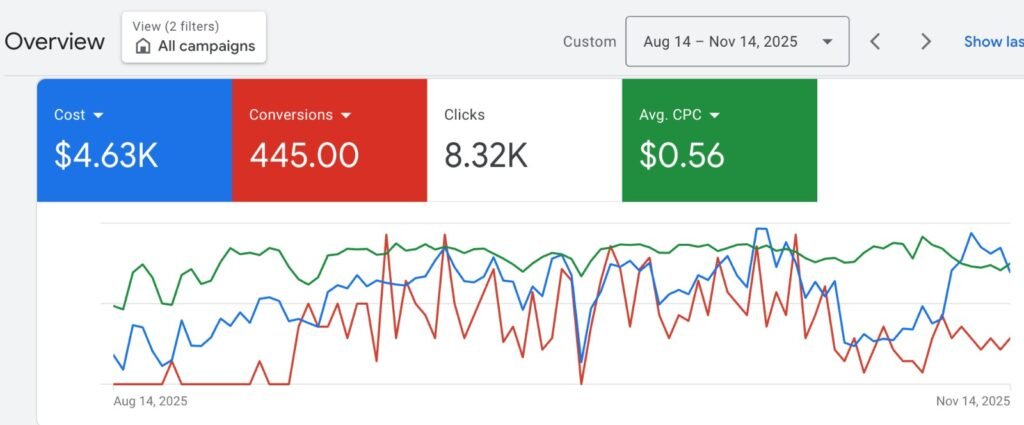Click the Aug 14, 2025 chart axis label
The height and width of the screenshot is (425, 1024).
150,401
